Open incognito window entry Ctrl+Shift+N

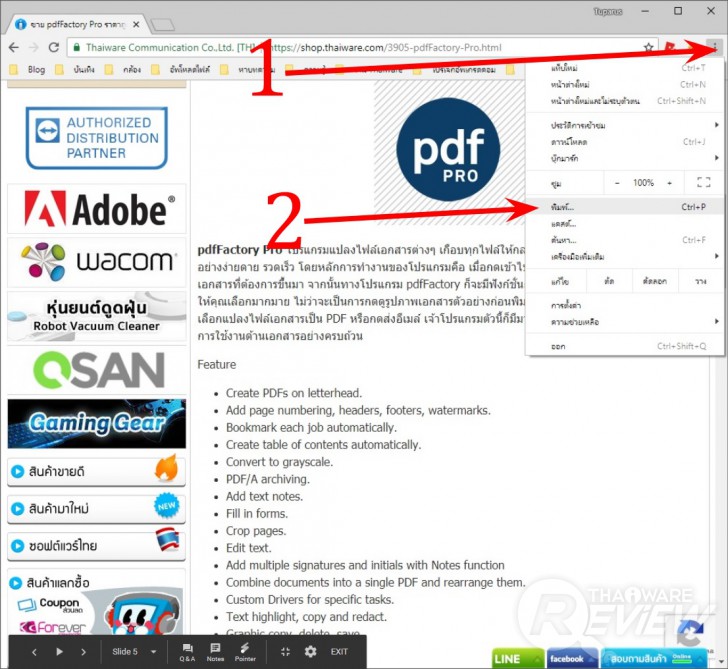pyautogui.click(x=625, y=101)
